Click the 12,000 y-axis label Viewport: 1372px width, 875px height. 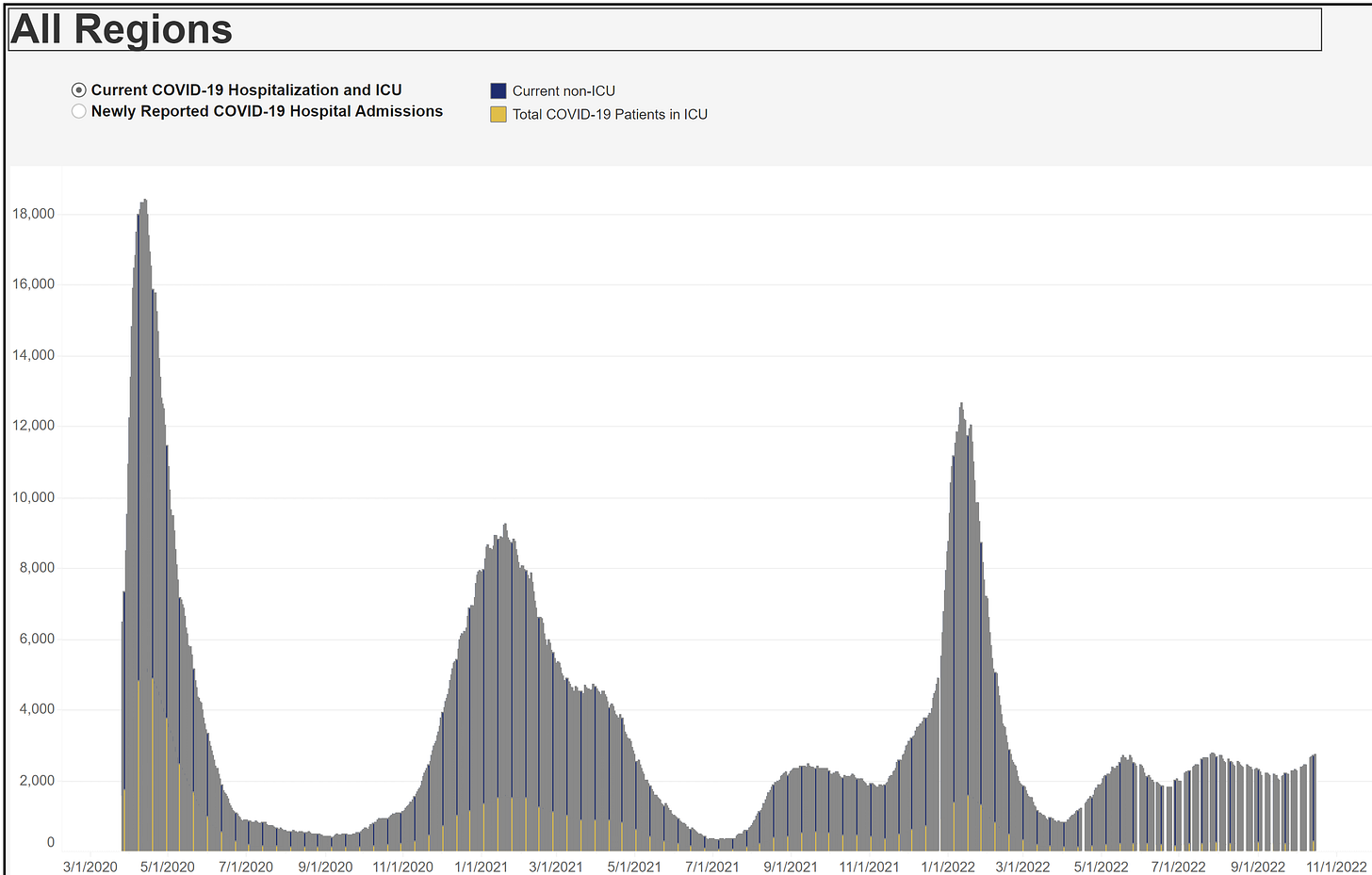click(34, 426)
